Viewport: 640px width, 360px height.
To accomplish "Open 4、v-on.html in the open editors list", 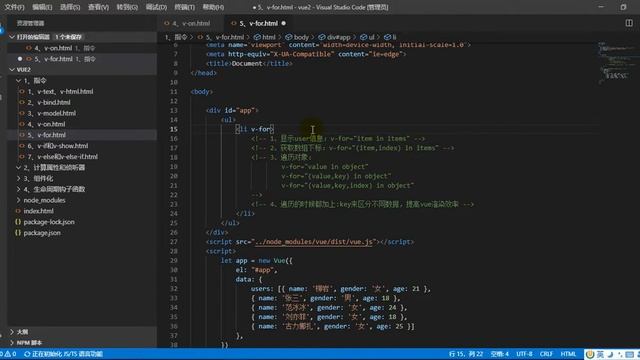I will pyautogui.click(x=82, y=48).
